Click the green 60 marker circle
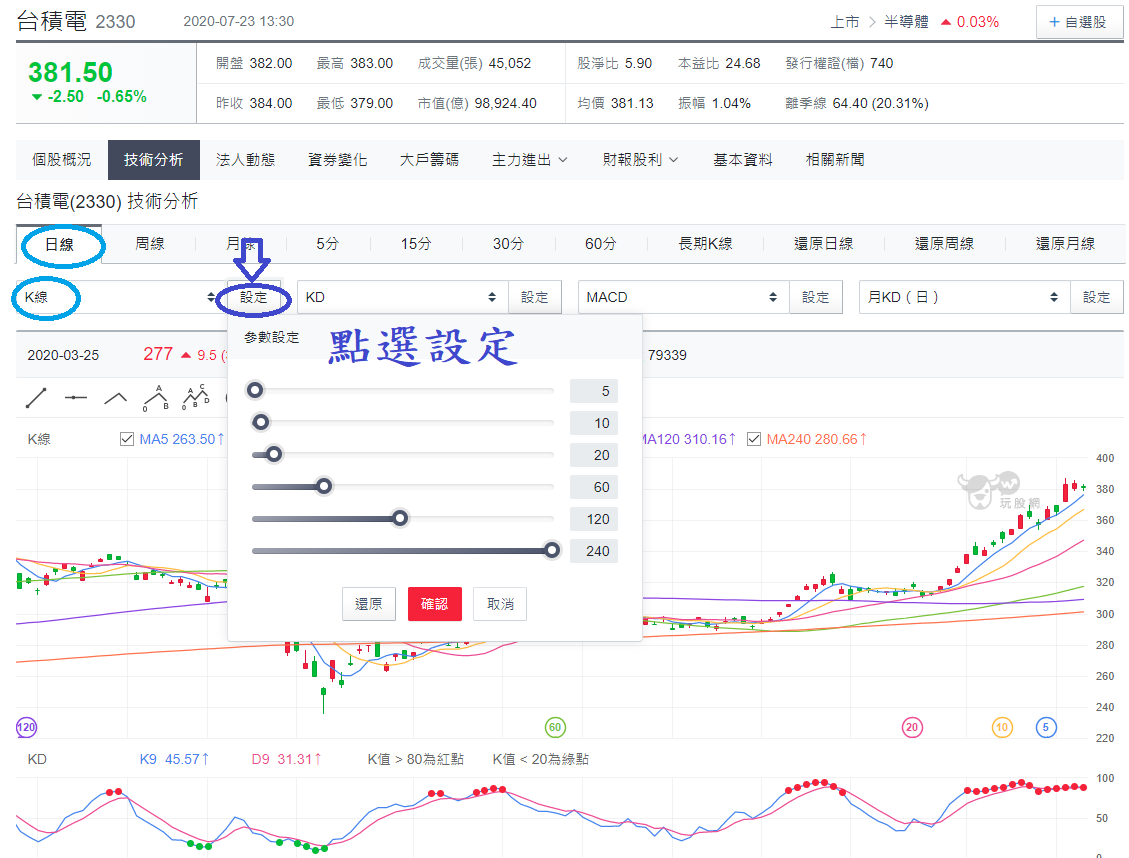1129x858 pixels. coord(555,727)
